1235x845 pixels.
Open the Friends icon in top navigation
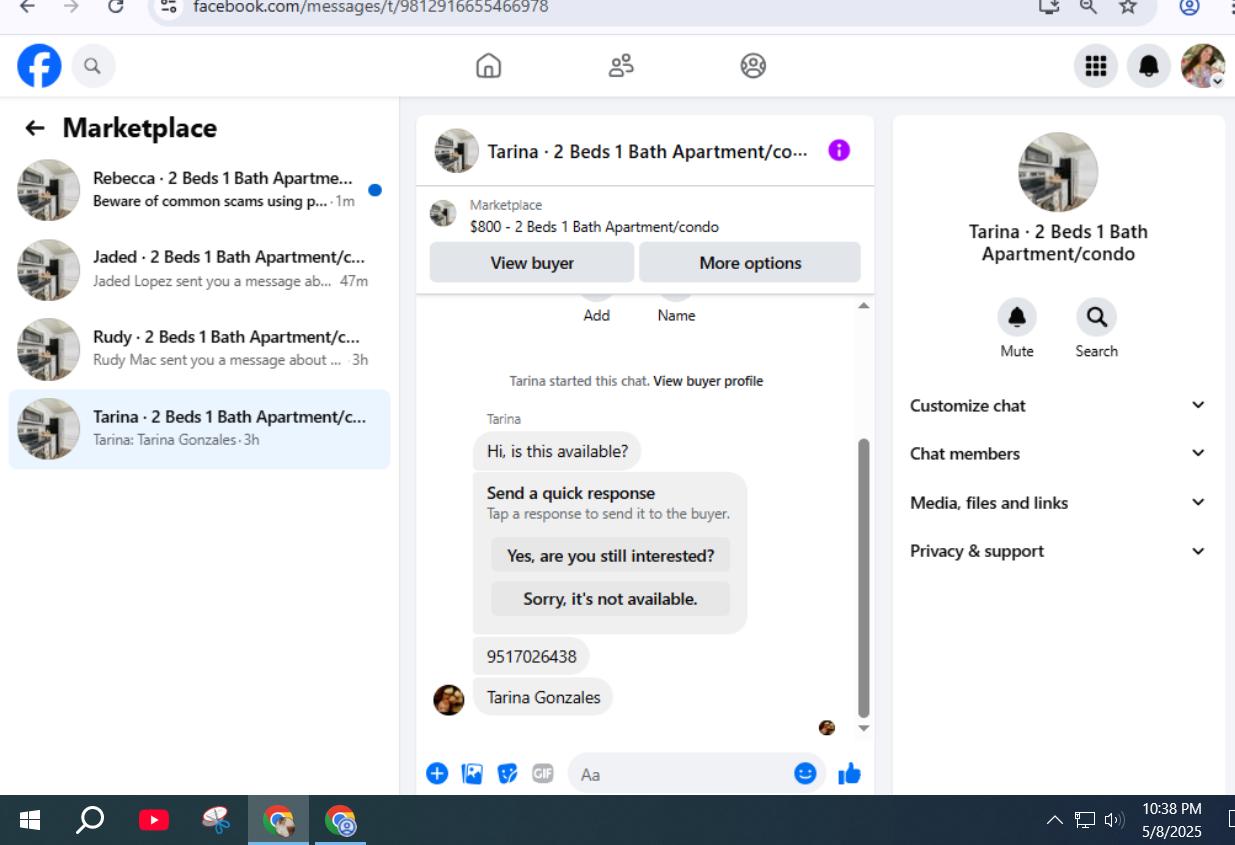coord(621,66)
